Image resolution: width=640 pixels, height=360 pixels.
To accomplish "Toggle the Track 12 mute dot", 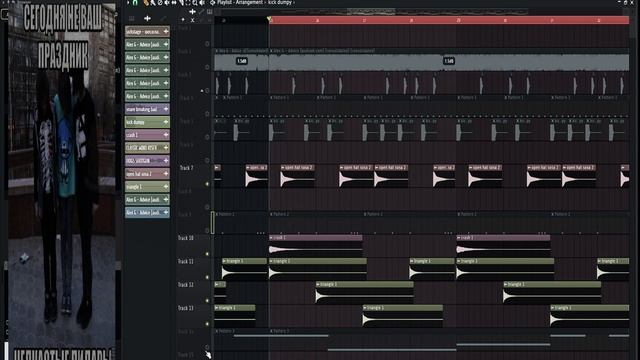I will [207, 300].
